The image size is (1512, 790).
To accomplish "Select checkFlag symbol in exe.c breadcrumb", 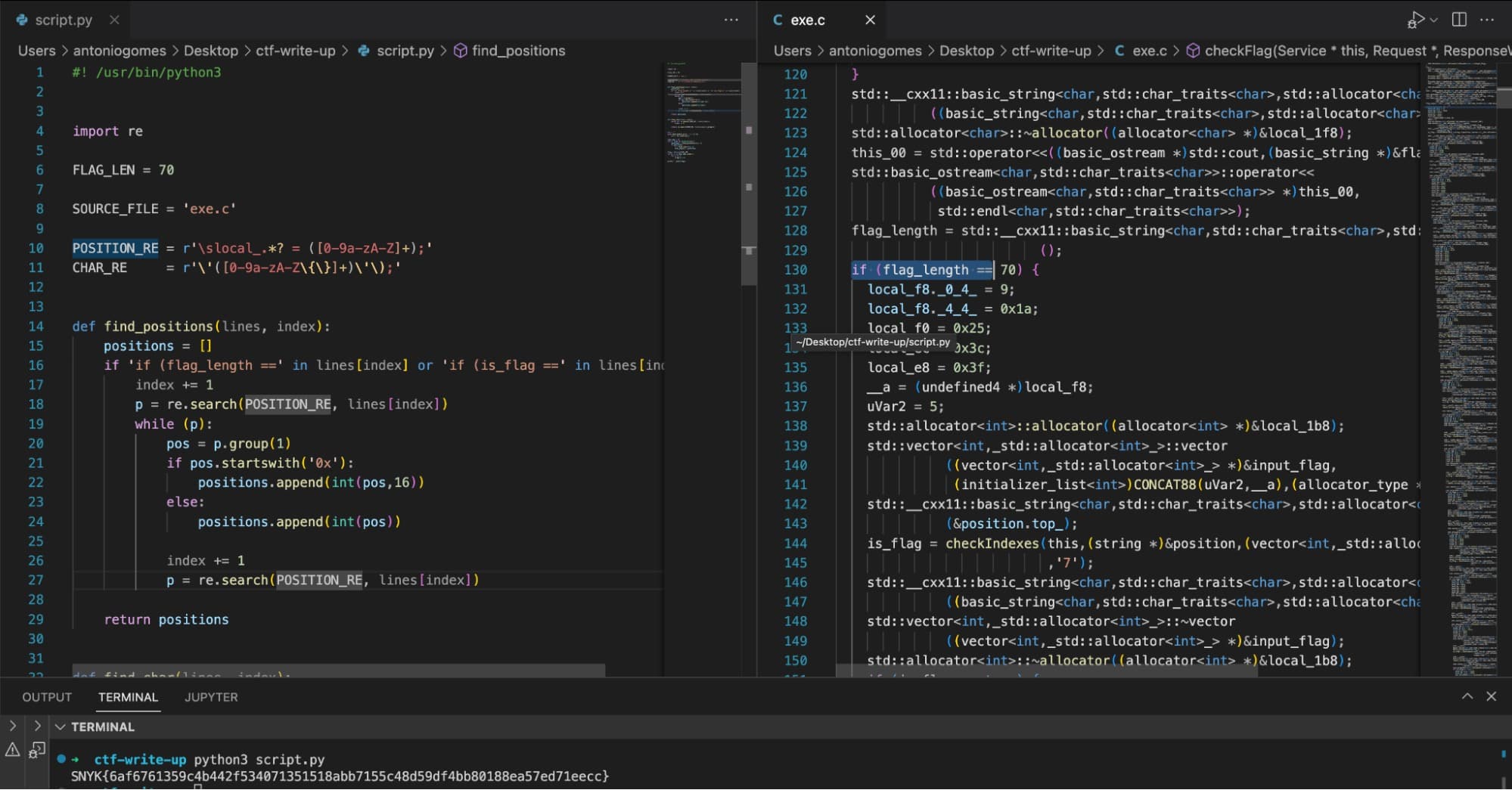I will coord(1285,51).
